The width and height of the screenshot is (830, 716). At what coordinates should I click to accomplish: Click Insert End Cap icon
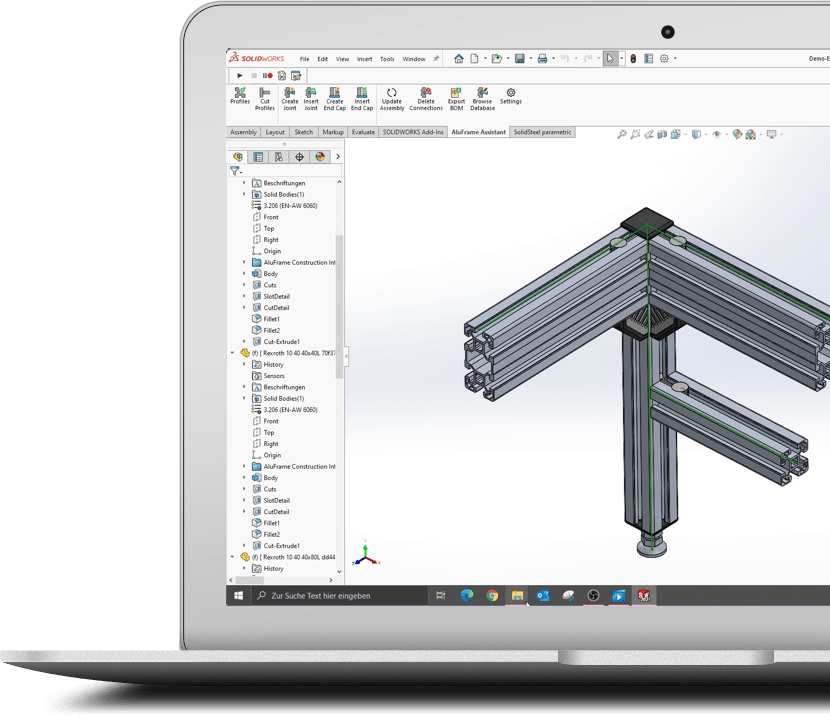point(361,98)
